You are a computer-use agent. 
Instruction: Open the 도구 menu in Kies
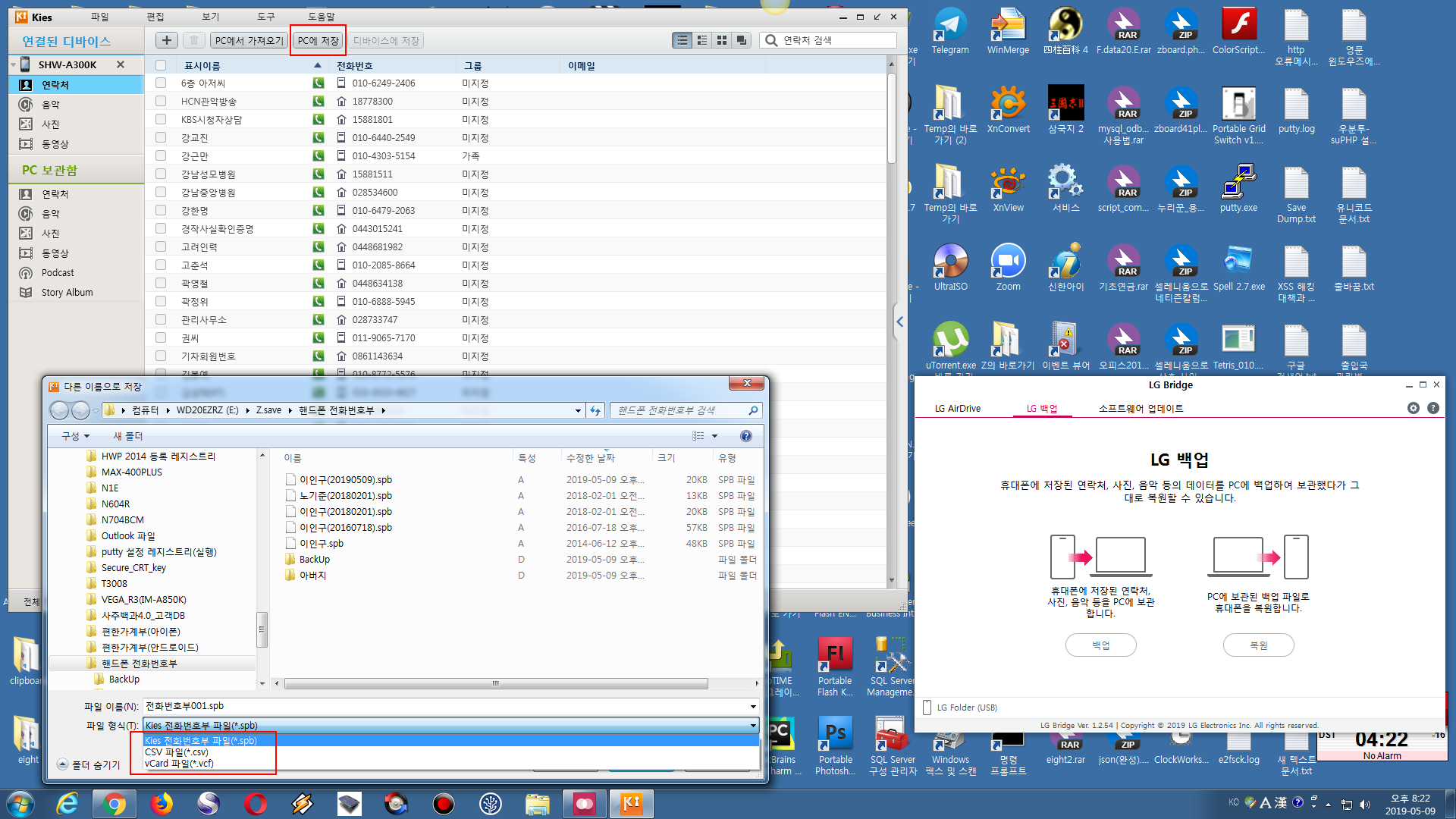coord(265,17)
